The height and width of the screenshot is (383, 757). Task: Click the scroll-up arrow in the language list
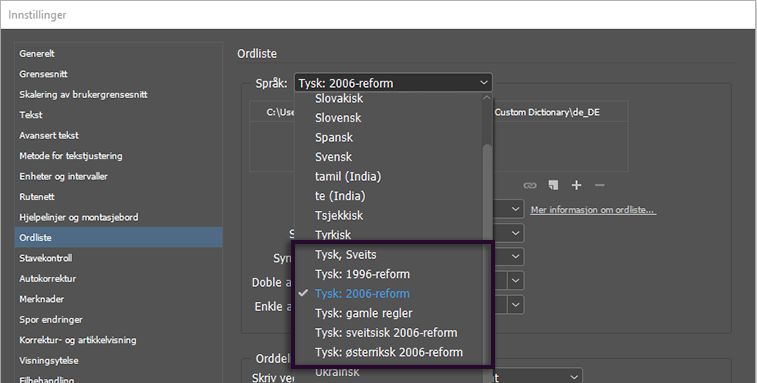[487, 98]
